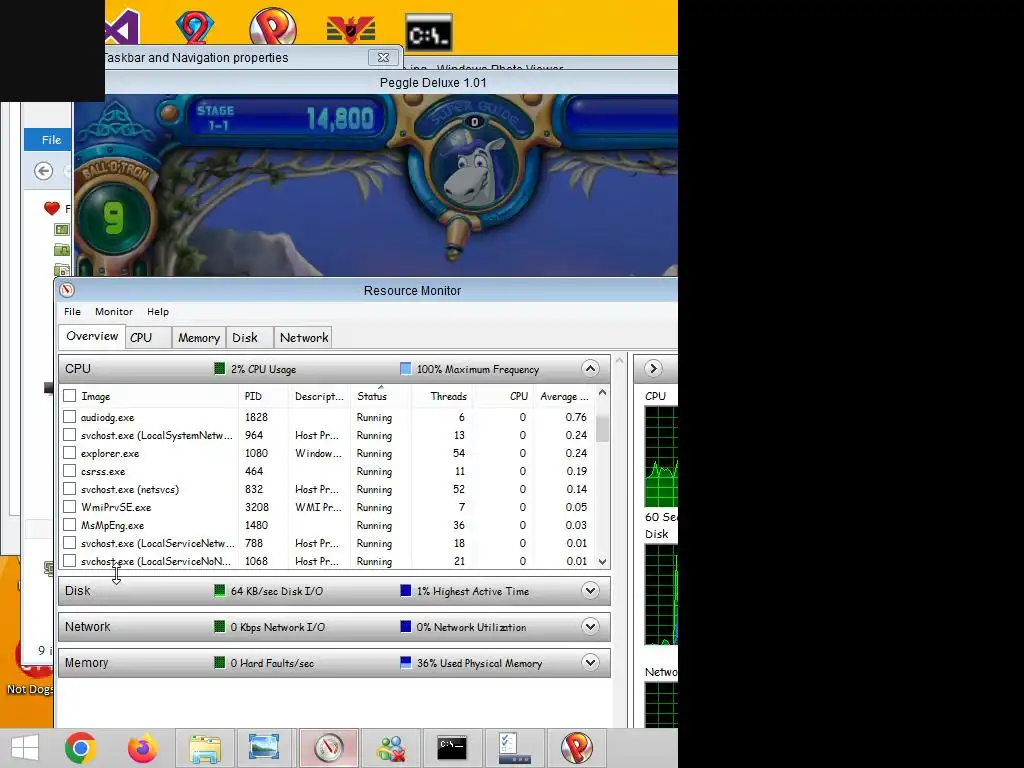Click the Resource Monitor taskbar icon
The image size is (1024, 768).
[x=328, y=748]
